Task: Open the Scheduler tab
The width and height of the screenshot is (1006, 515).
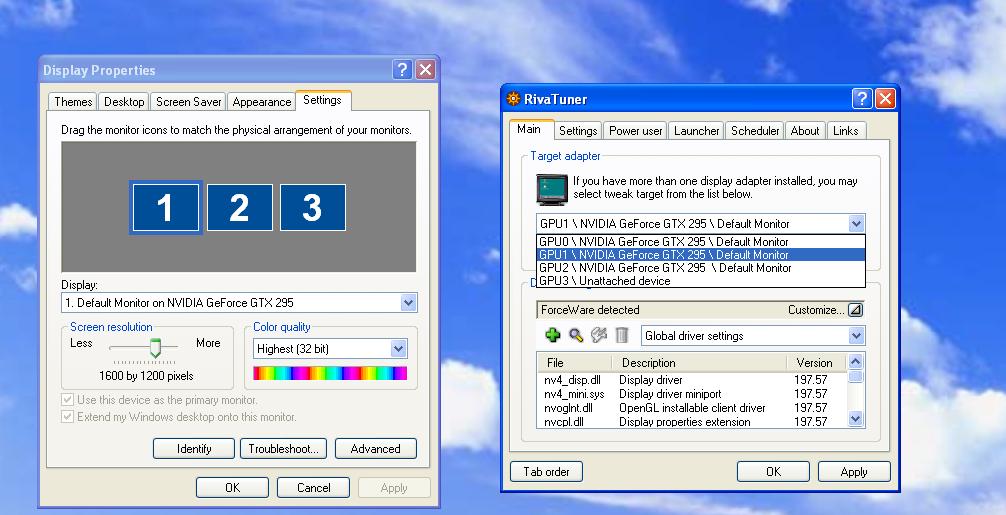Action: [x=754, y=131]
